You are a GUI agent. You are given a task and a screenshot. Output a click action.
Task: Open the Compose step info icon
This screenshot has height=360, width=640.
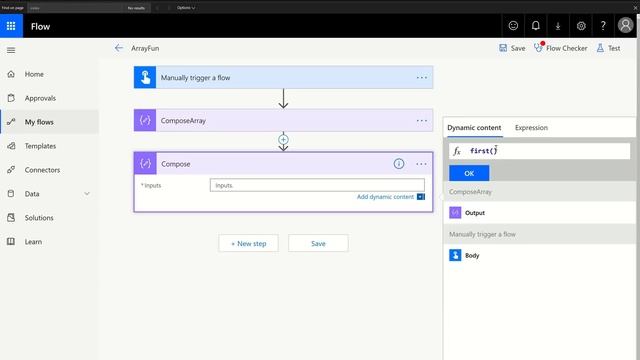[399, 164]
